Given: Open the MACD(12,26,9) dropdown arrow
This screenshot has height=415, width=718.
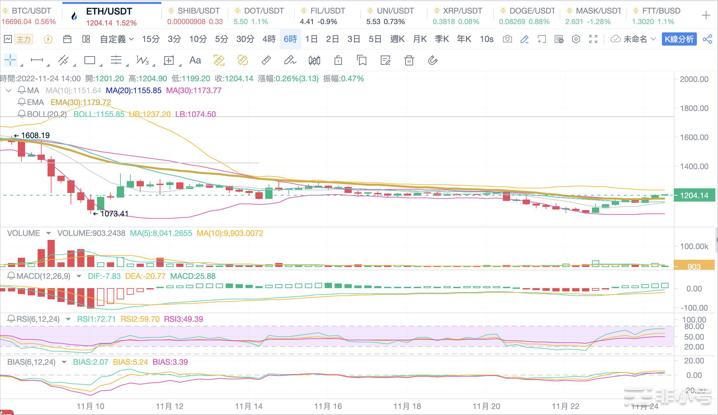Looking at the screenshot, I should pyautogui.click(x=79, y=276).
